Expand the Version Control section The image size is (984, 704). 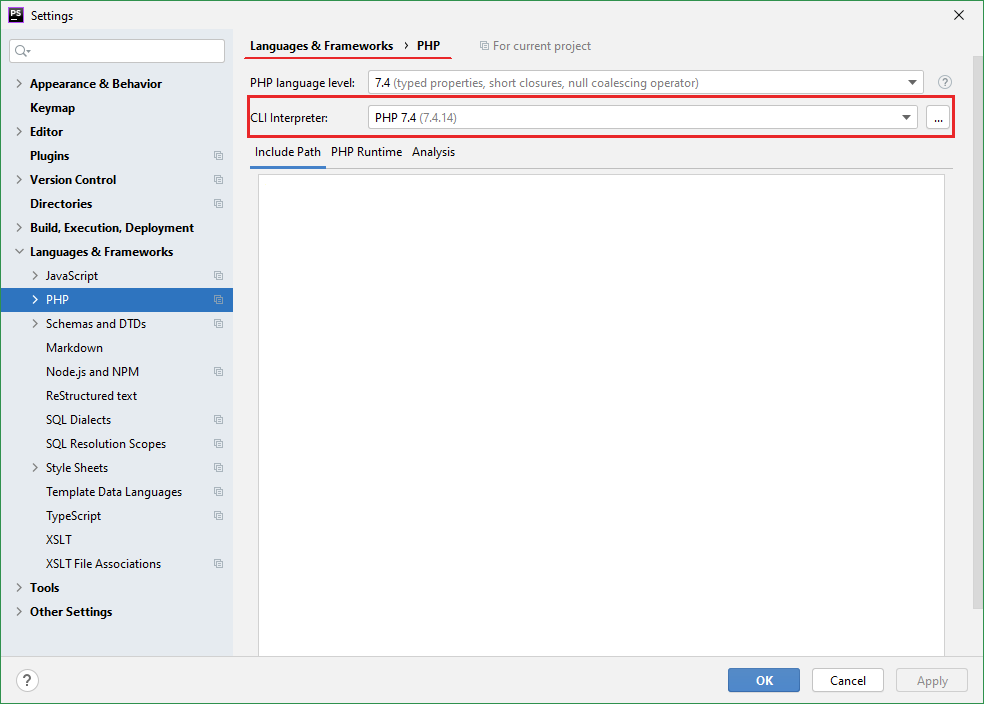tap(19, 179)
